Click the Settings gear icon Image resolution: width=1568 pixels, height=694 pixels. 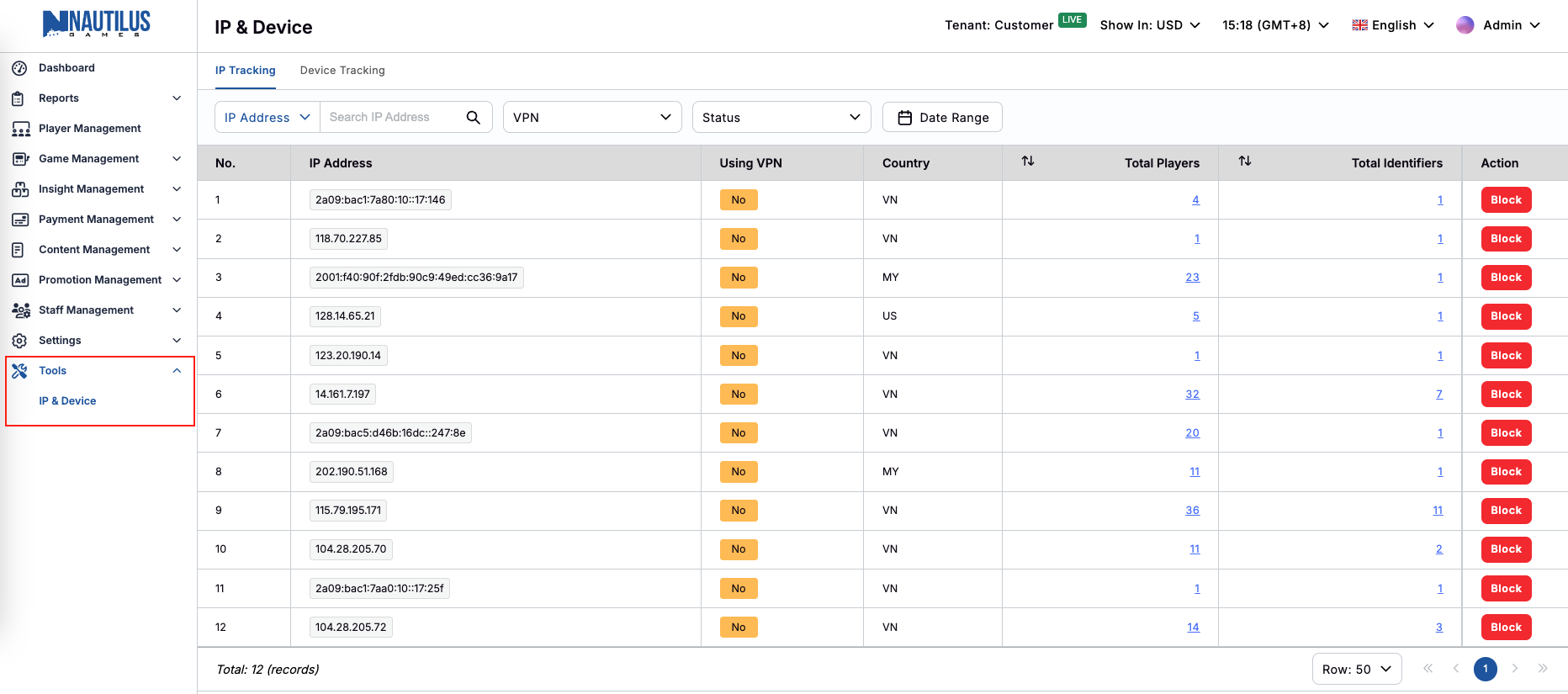20,341
